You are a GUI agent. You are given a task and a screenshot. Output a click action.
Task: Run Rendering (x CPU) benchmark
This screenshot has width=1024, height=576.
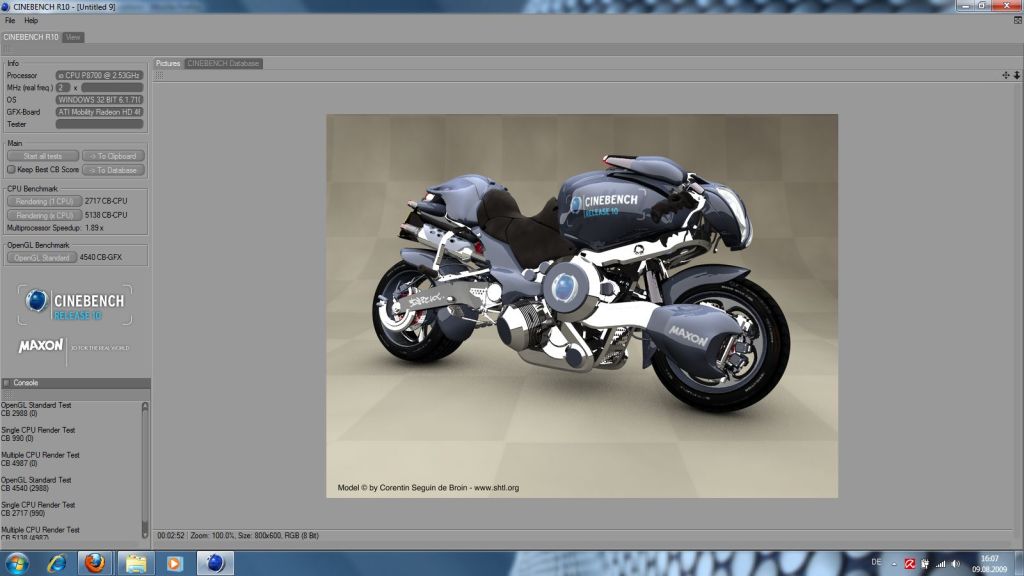(x=44, y=215)
